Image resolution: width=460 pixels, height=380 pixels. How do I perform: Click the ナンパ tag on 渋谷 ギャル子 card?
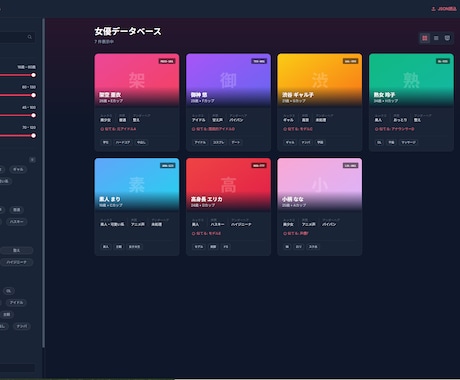[x=306, y=142]
